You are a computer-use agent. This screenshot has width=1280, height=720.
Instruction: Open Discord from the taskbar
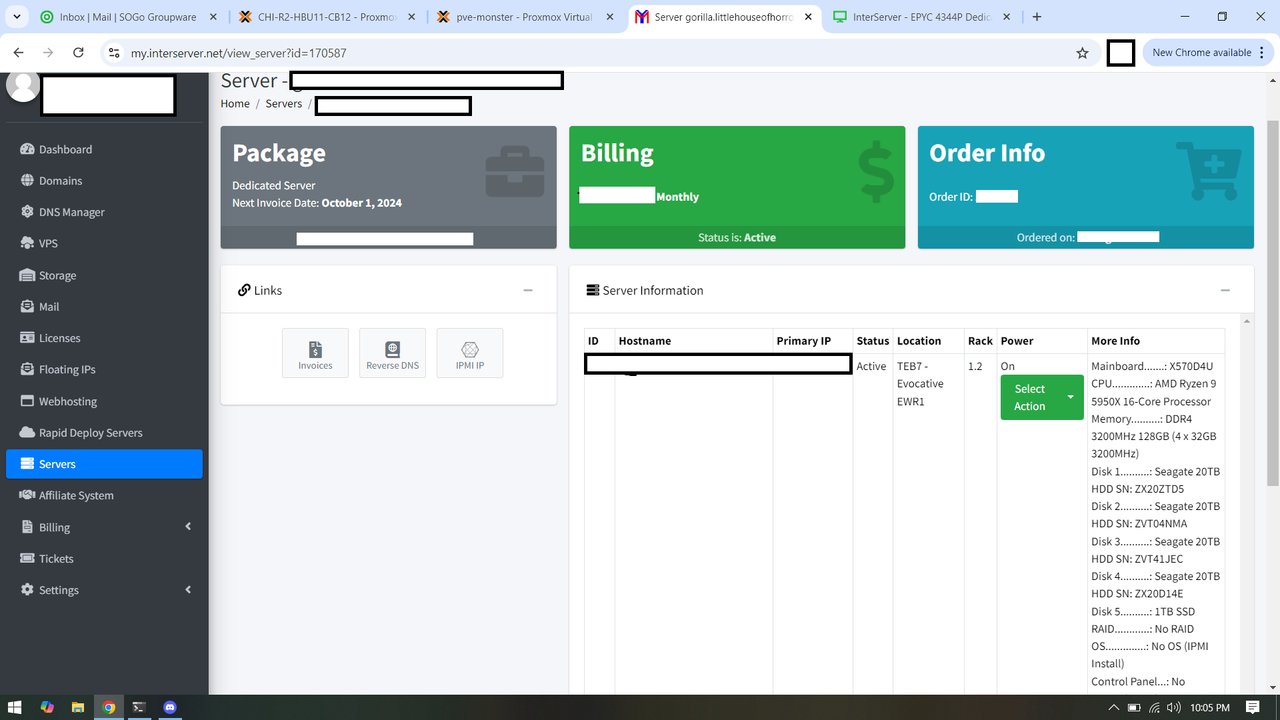[x=169, y=708]
